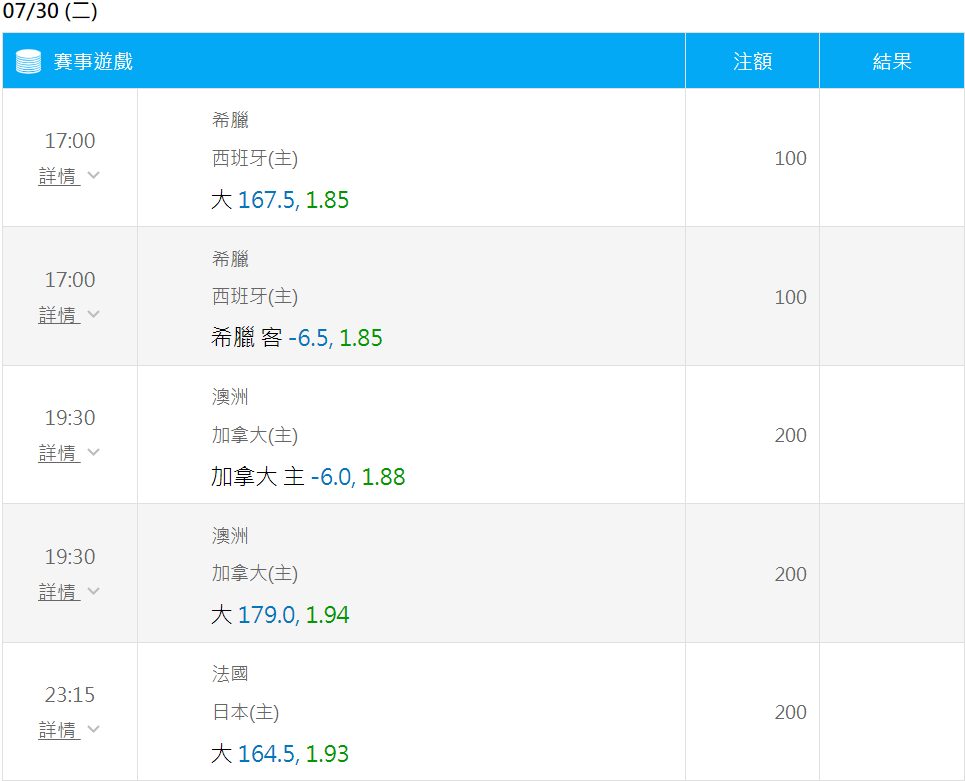Open 詳情 for 加拿大 主 -6.0 bet

(59, 453)
